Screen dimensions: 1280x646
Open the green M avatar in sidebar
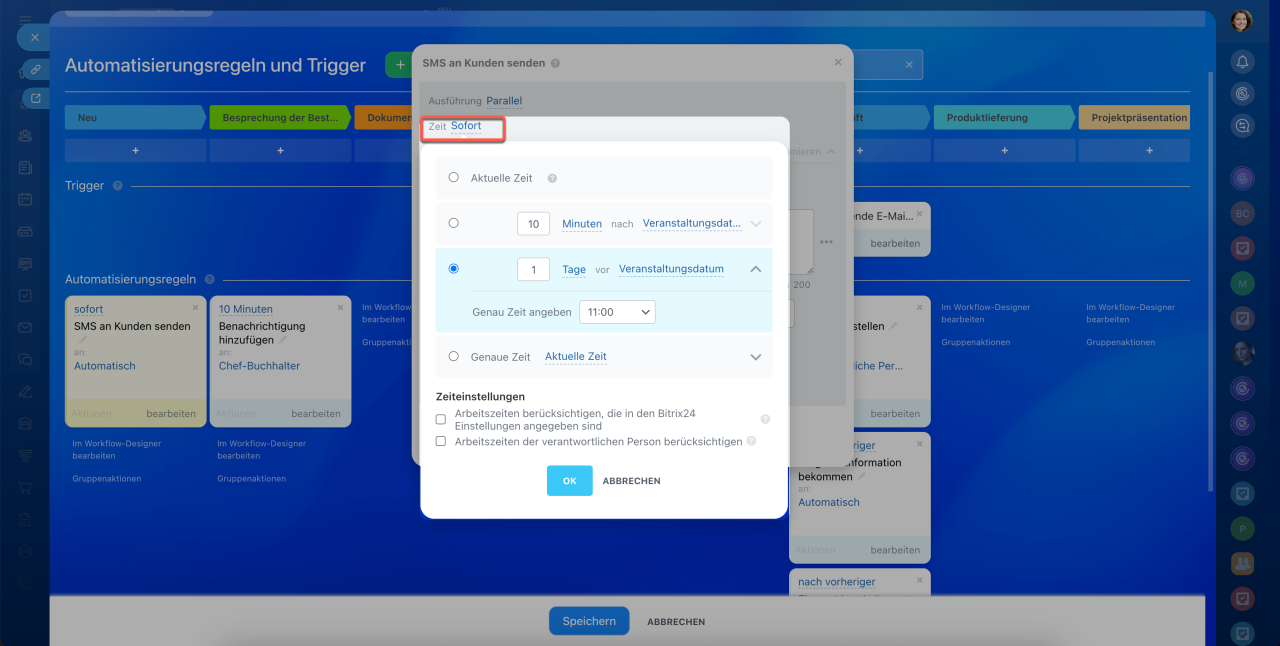(x=1242, y=283)
